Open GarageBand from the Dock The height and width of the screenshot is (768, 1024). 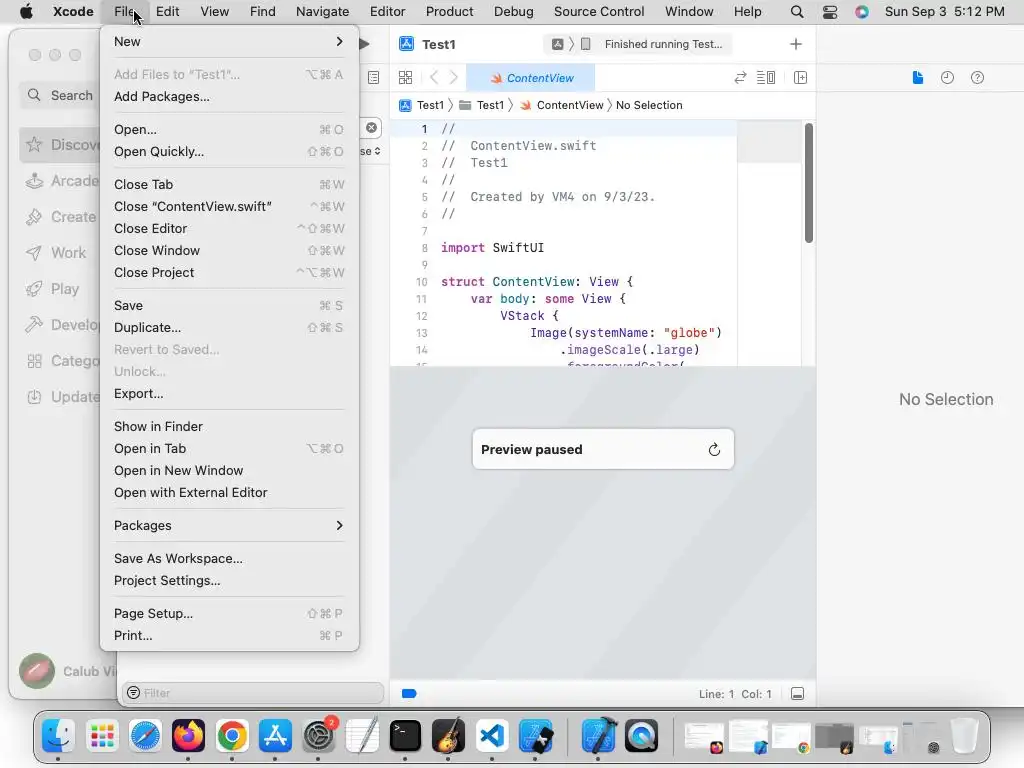pyautogui.click(x=448, y=735)
